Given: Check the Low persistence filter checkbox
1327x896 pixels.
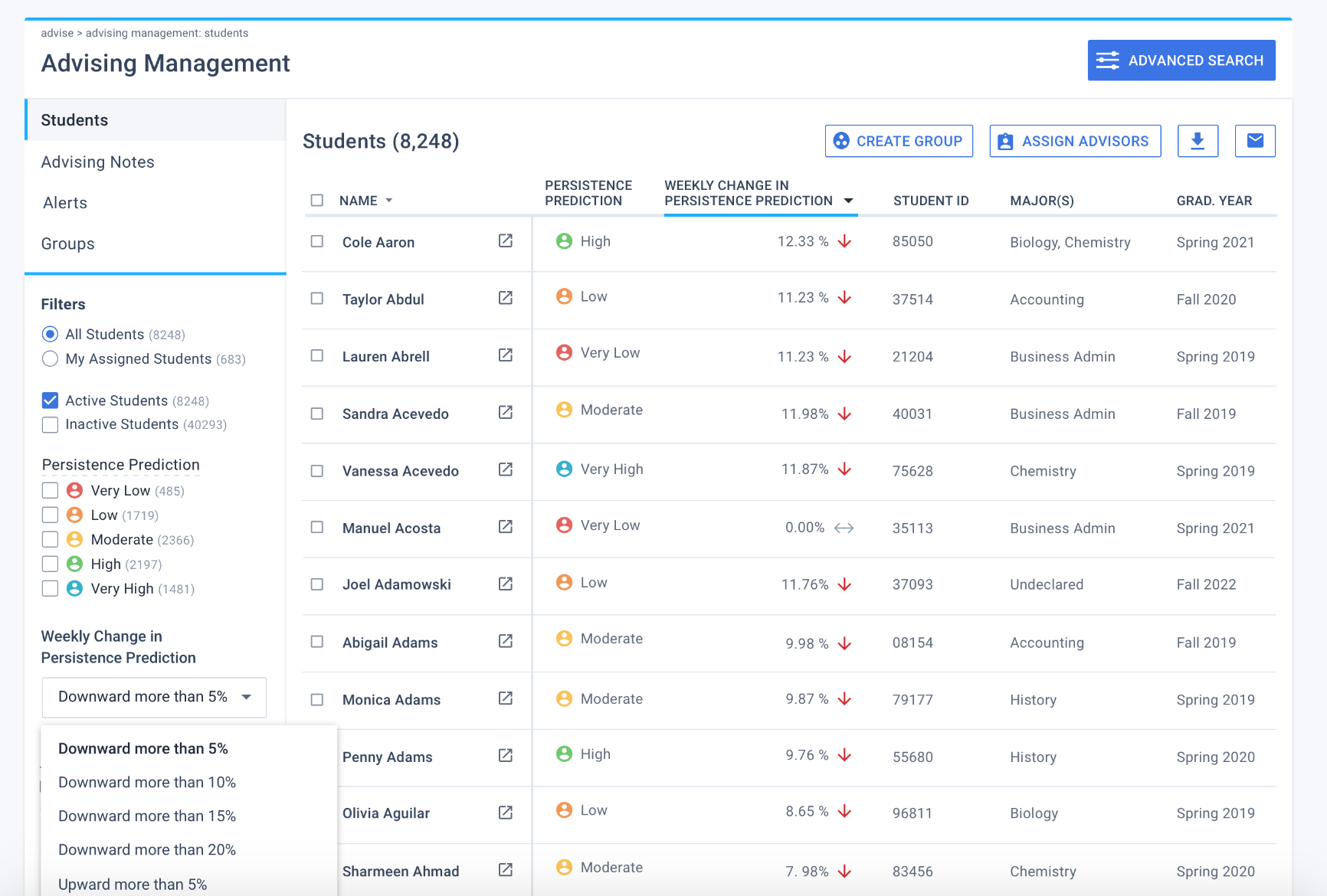Looking at the screenshot, I should [x=50, y=515].
